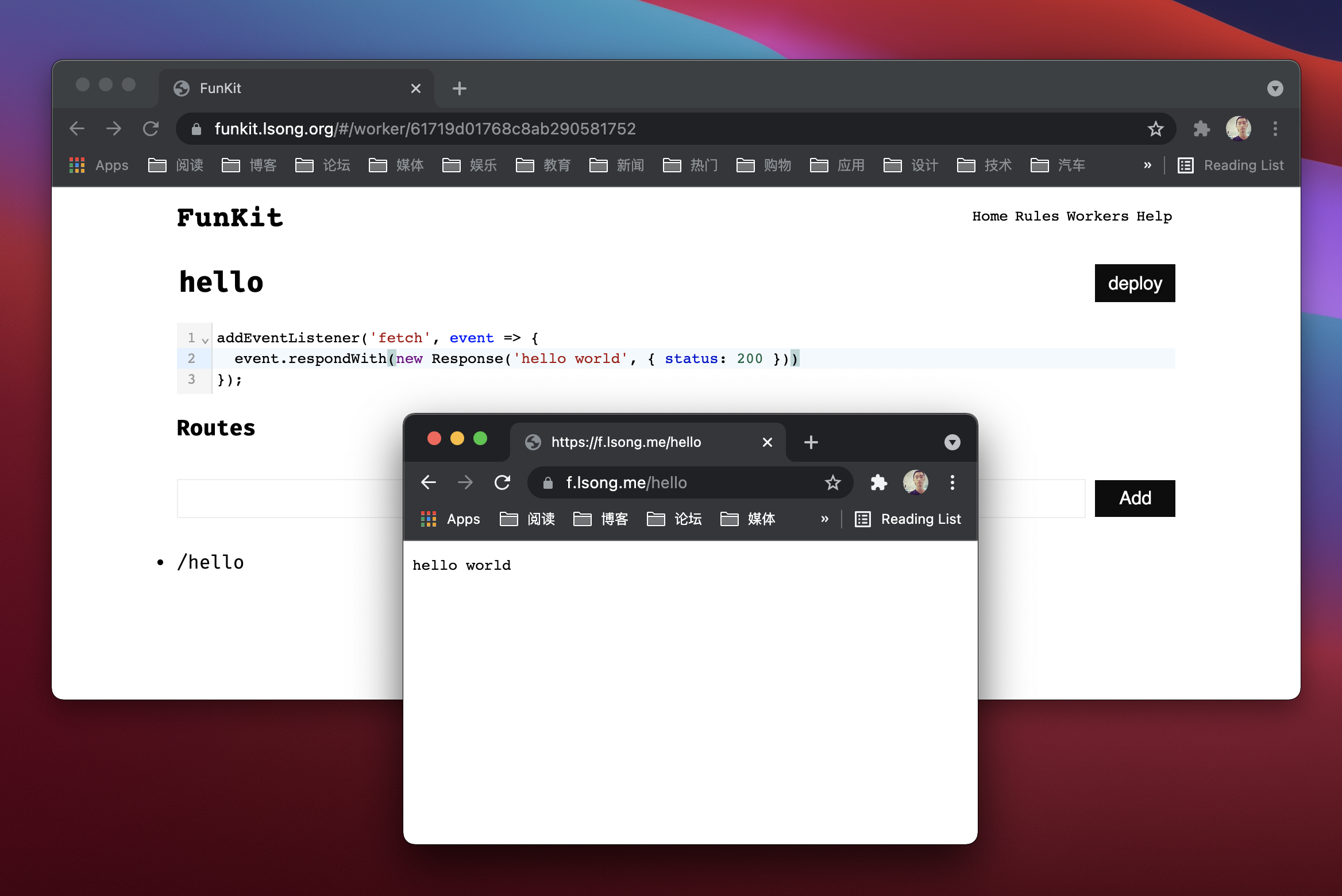1342x896 pixels.
Task: Expand hidden bookmarks in FunKit window
Action: (x=1147, y=165)
